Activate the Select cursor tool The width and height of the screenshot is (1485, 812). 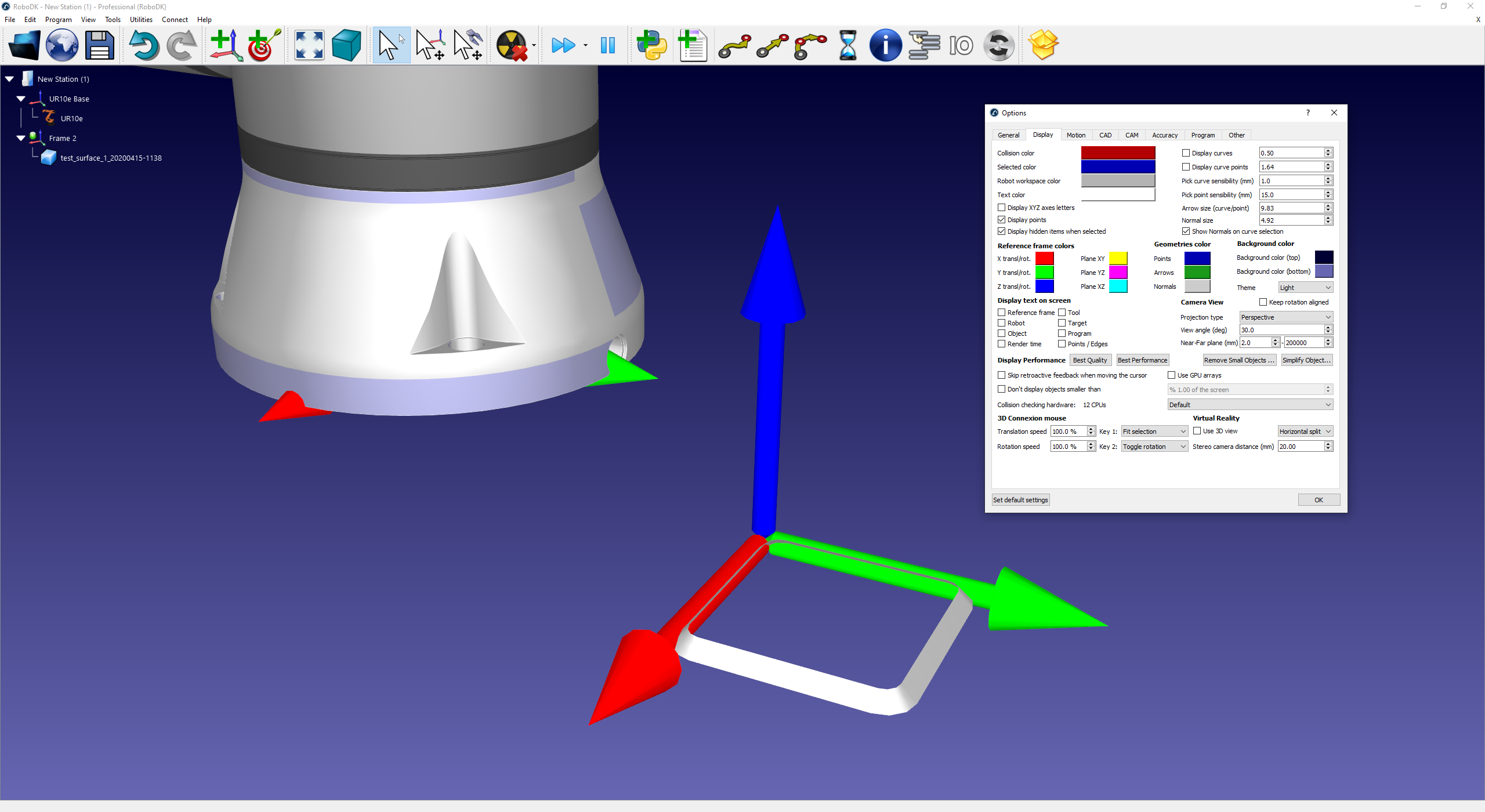pyautogui.click(x=391, y=45)
